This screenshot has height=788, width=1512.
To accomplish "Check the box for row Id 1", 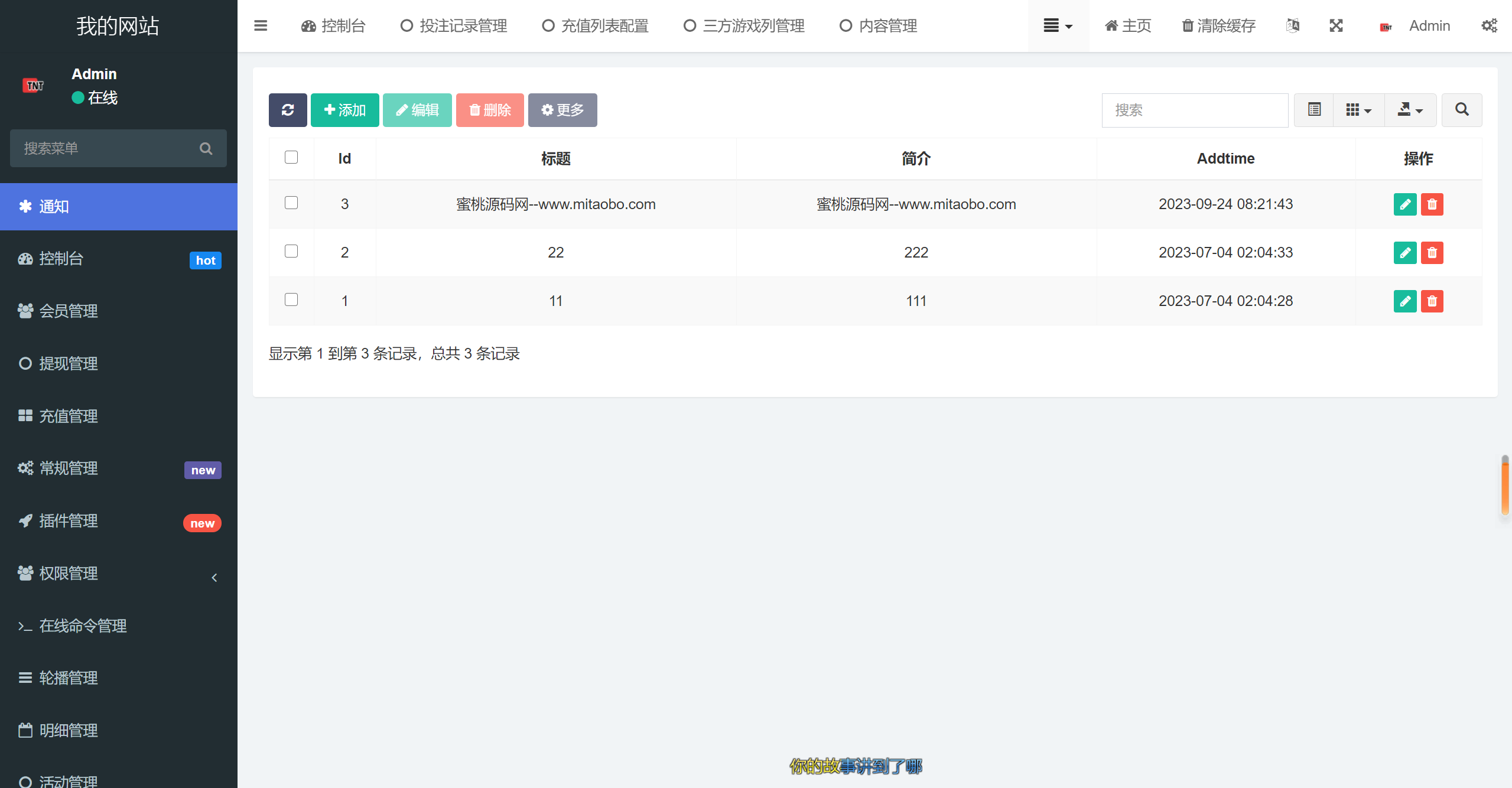I will click(291, 299).
